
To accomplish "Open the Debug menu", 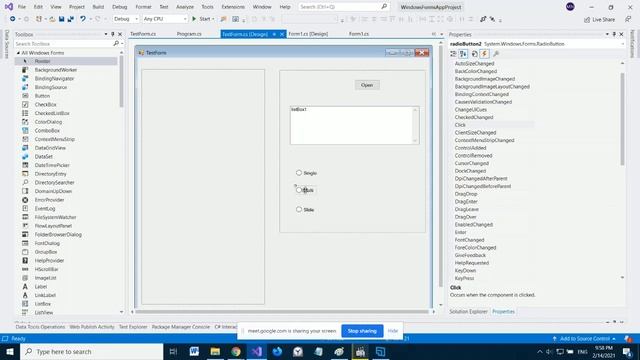I will 120,7.
